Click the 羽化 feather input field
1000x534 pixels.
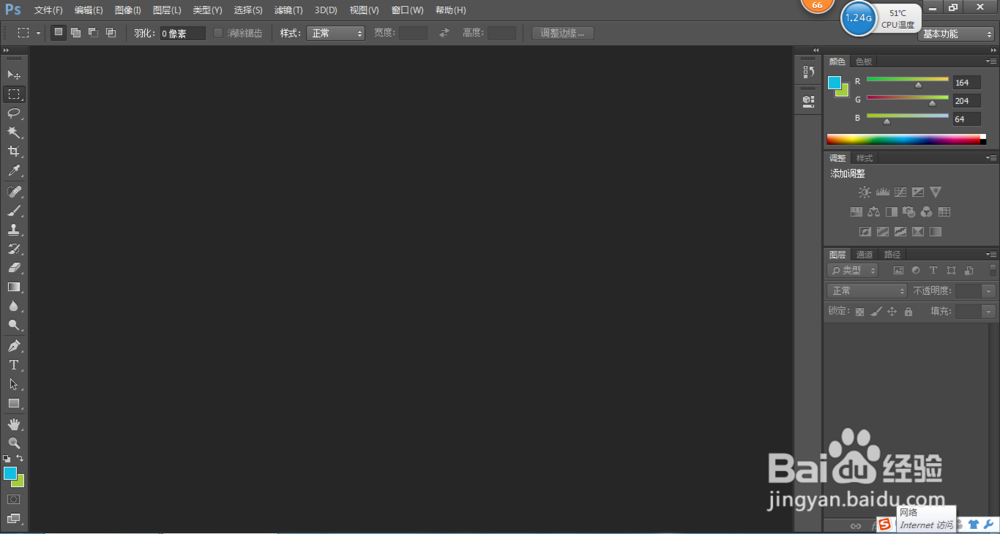pos(182,33)
